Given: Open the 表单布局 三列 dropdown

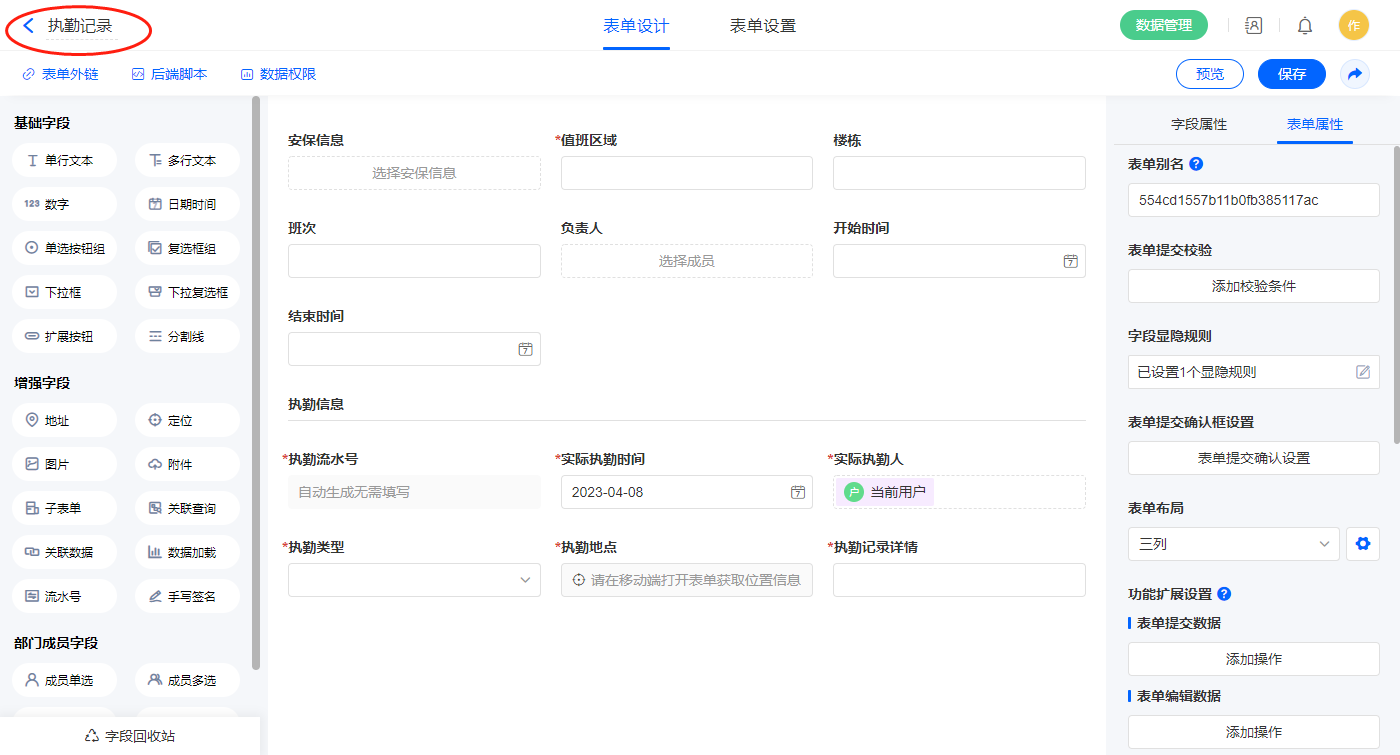Looking at the screenshot, I should coord(1233,544).
